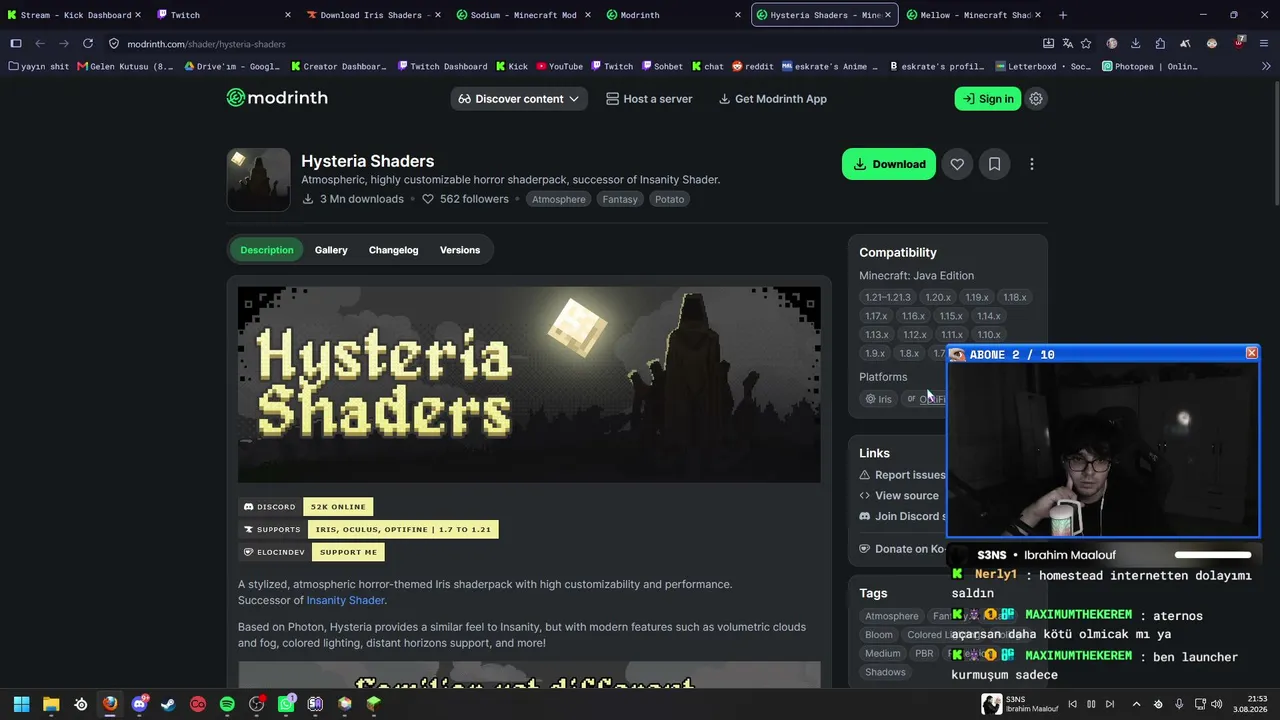The width and height of the screenshot is (1280, 720).
Task: Switch to the Stream - Kick Dashboard tab
Action: [74, 15]
